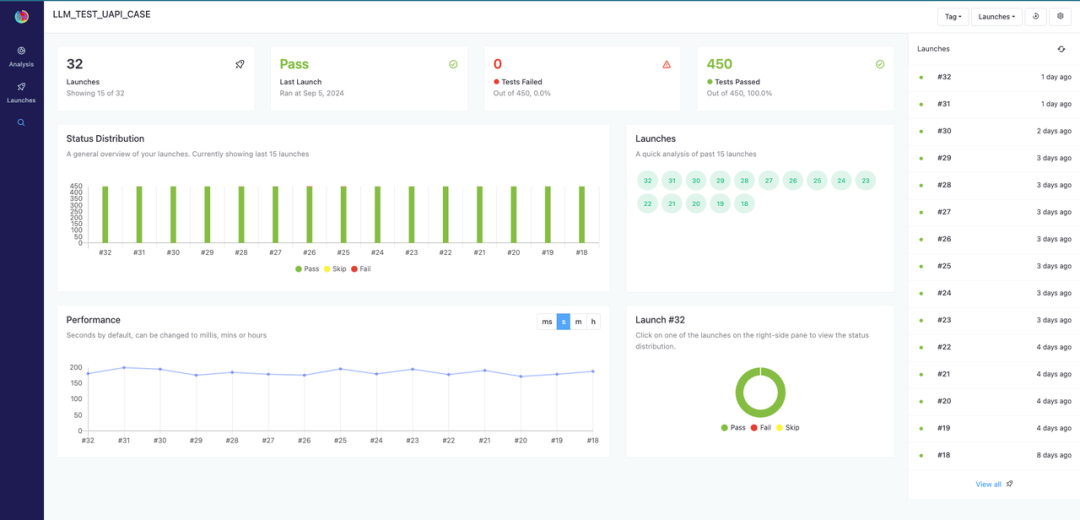Image resolution: width=1080 pixels, height=520 pixels.
Task: Select launch bubble 28
Action: click(744, 181)
